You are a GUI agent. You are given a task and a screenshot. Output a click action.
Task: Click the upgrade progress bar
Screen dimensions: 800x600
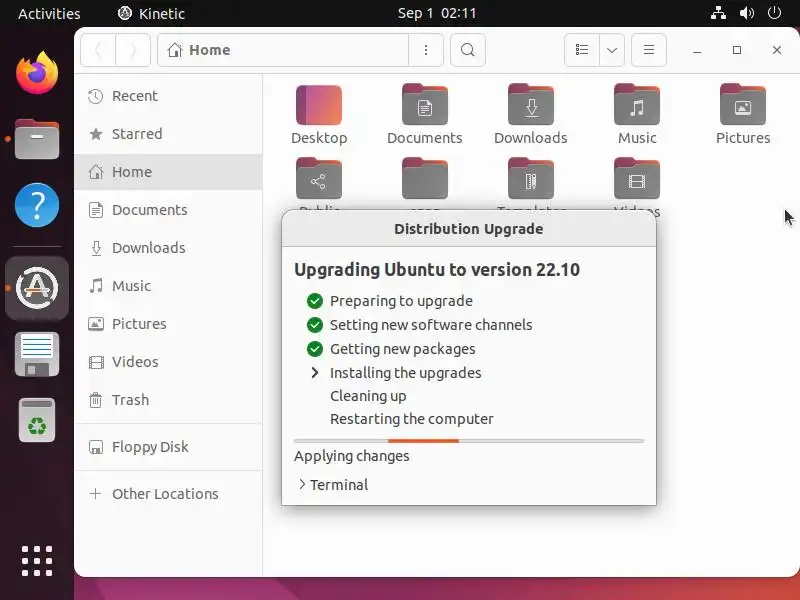tap(469, 441)
